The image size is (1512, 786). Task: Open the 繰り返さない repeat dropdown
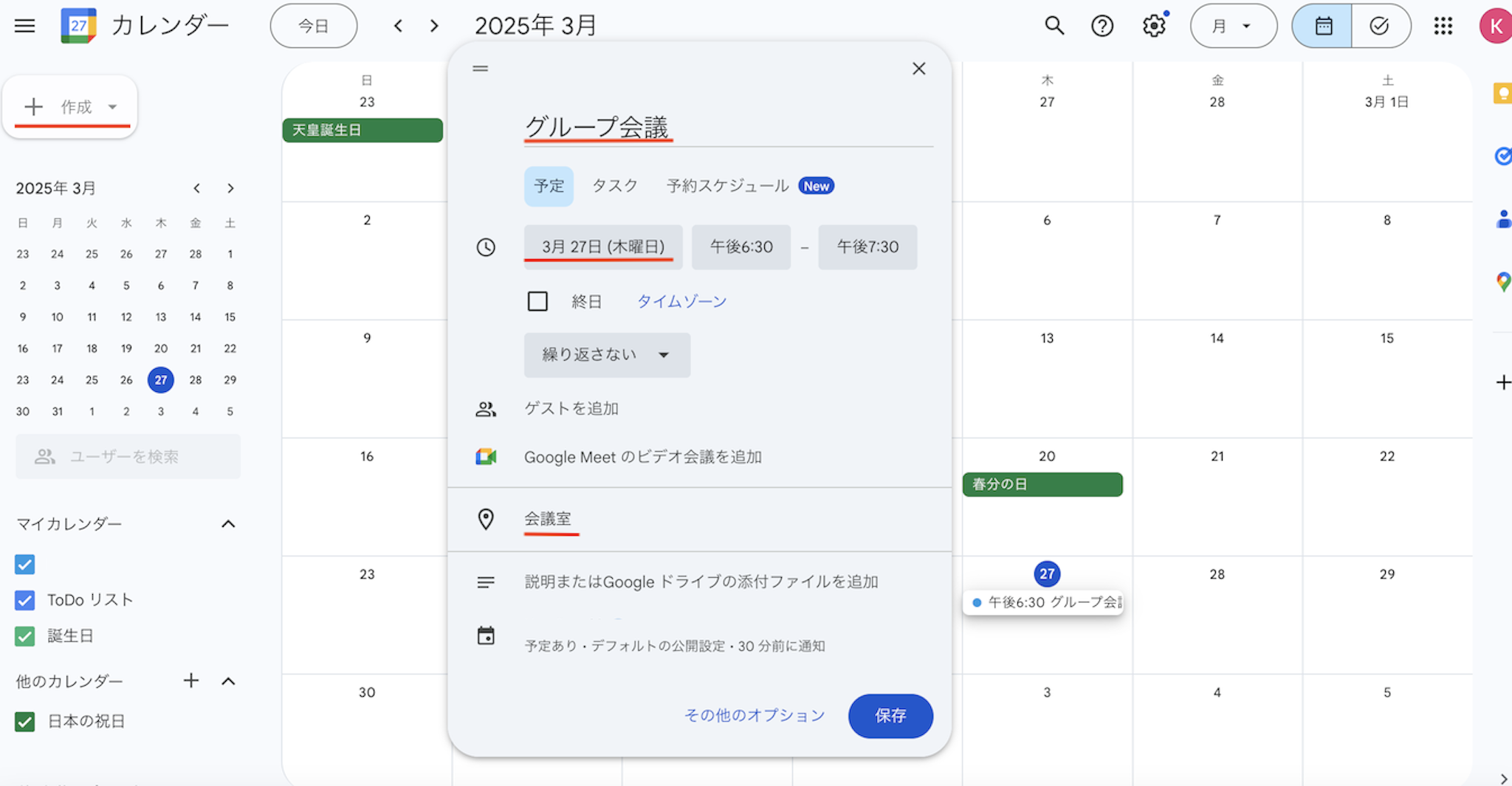(x=606, y=355)
